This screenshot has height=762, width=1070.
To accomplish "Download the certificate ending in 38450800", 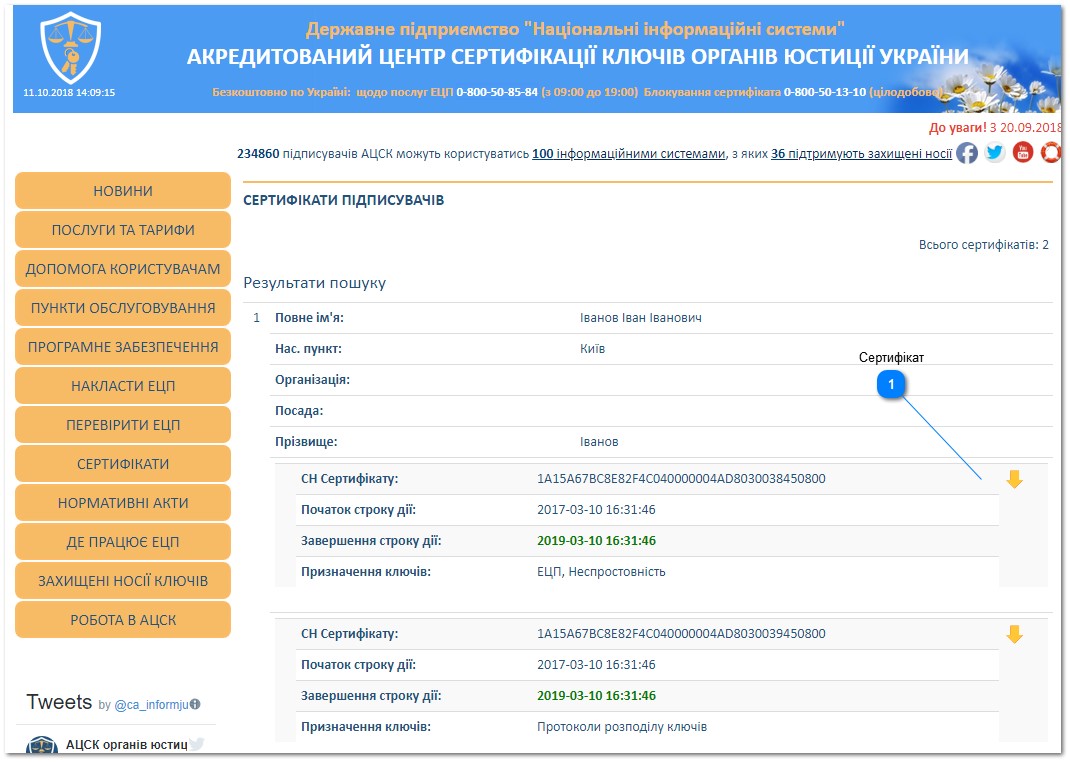I will coord(1014,480).
